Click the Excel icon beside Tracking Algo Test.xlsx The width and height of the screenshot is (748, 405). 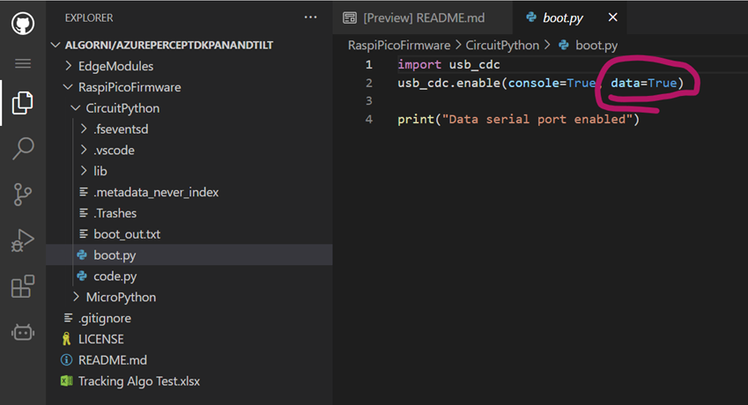tap(66, 381)
